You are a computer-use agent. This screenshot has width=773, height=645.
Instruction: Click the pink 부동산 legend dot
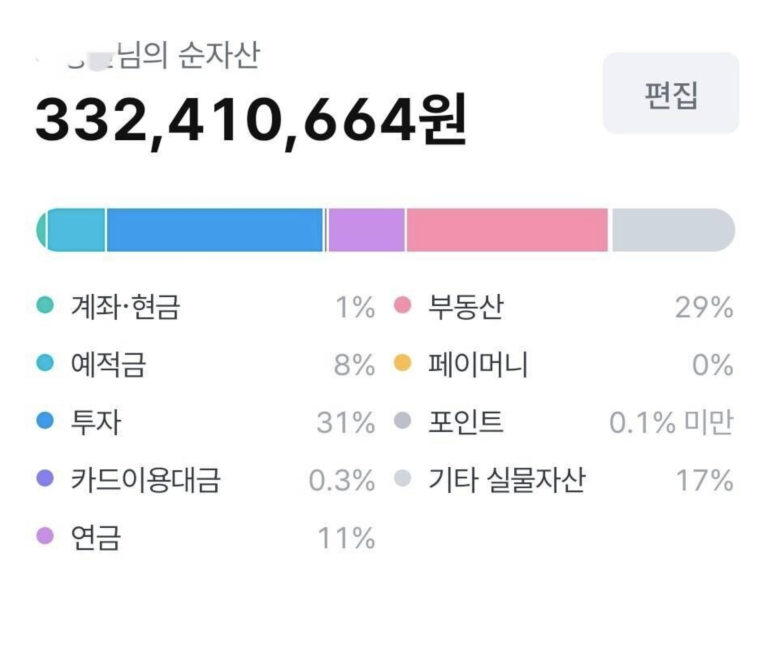(403, 307)
